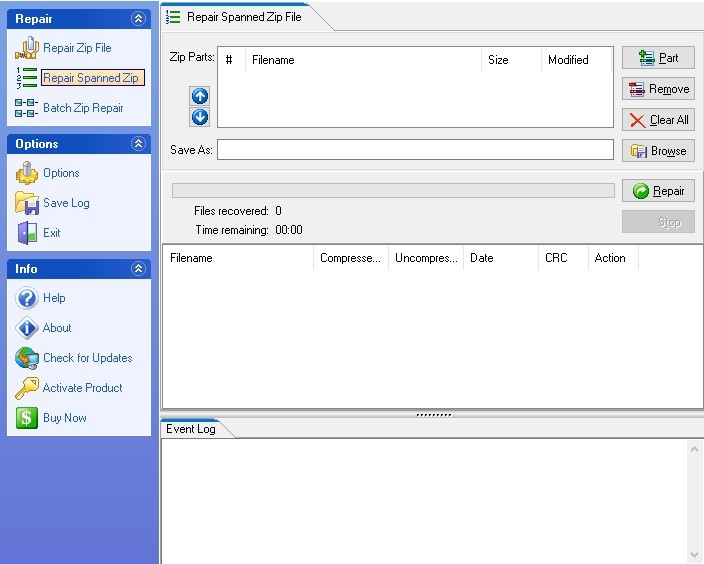Screen dimensions: 704x564
Task: Click Activate Product link
Action: point(82,388)
